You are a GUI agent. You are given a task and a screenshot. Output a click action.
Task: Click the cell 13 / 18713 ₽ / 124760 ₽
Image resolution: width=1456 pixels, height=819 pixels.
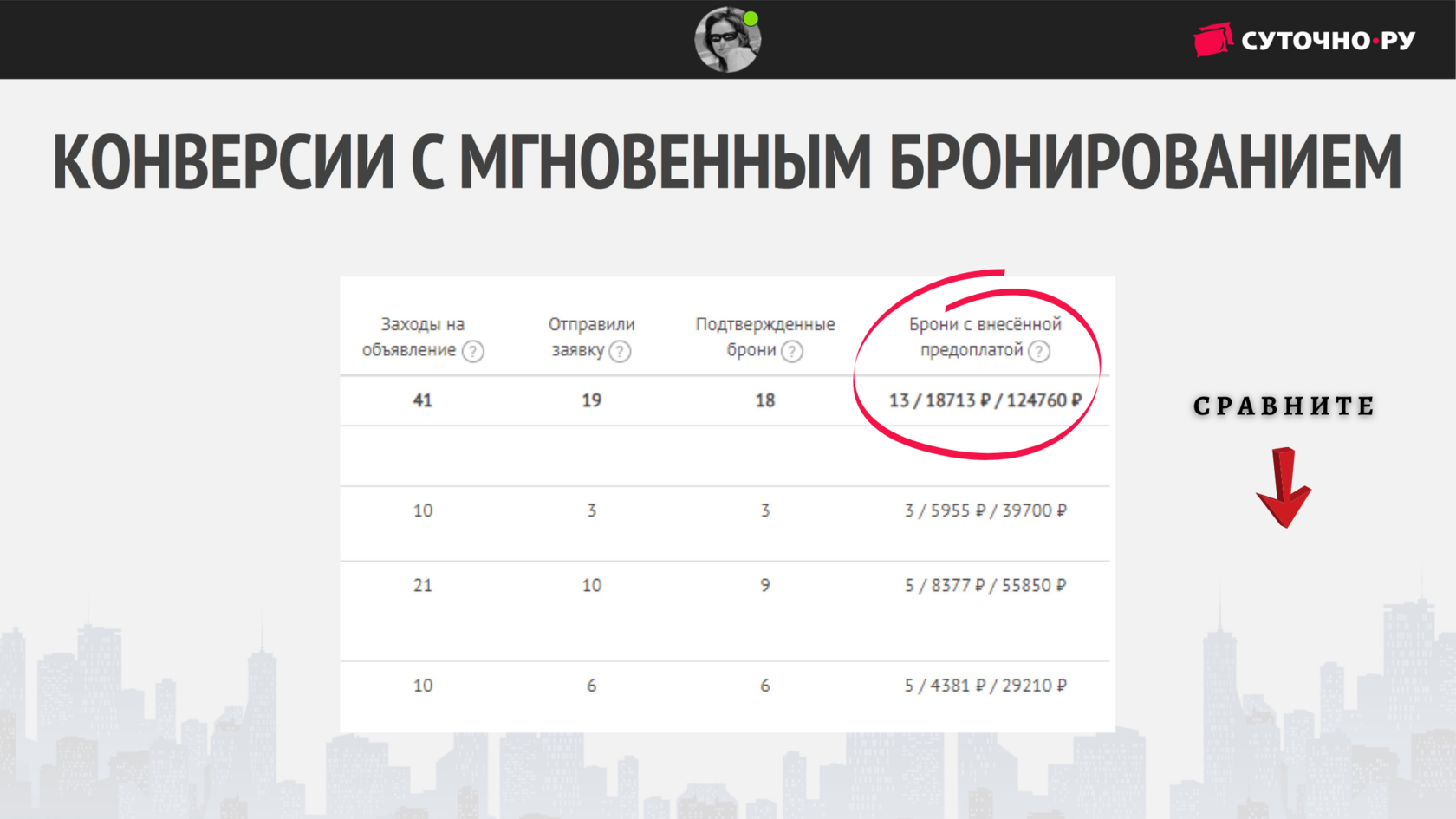(x=985, y=400)
